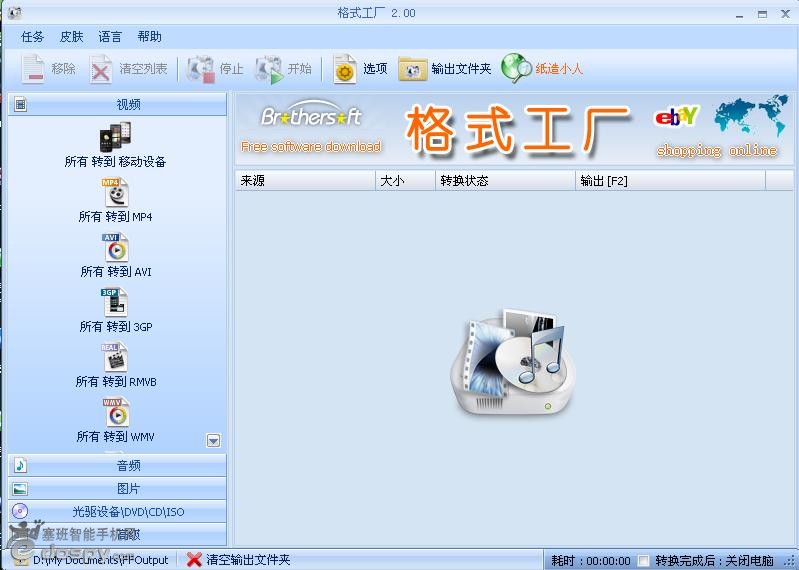Click the 所有 转到 AVI label

tap(116, 272)
